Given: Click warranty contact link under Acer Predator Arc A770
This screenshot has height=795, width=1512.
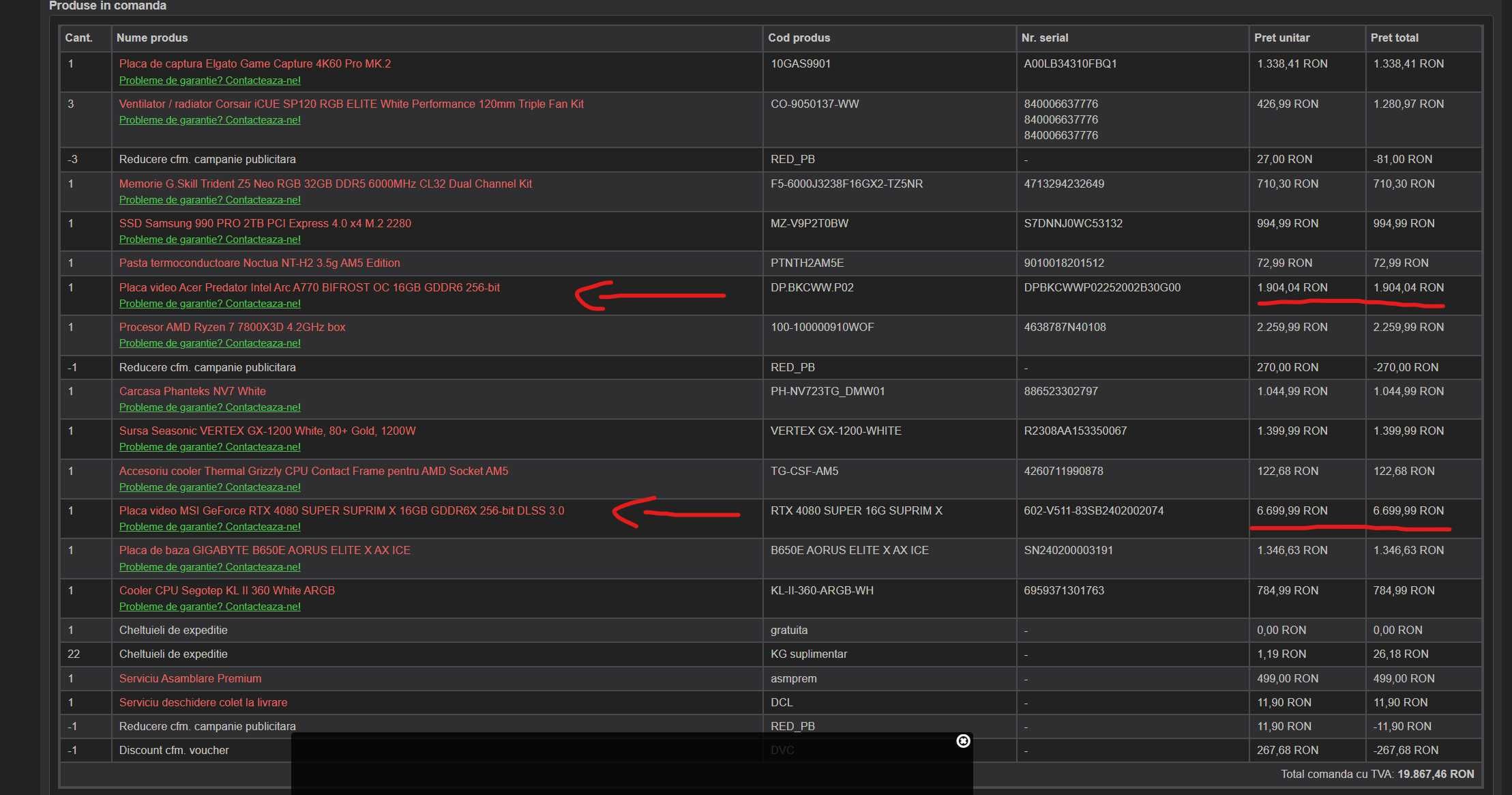Looking at the screenshot, I should (210, 304).
